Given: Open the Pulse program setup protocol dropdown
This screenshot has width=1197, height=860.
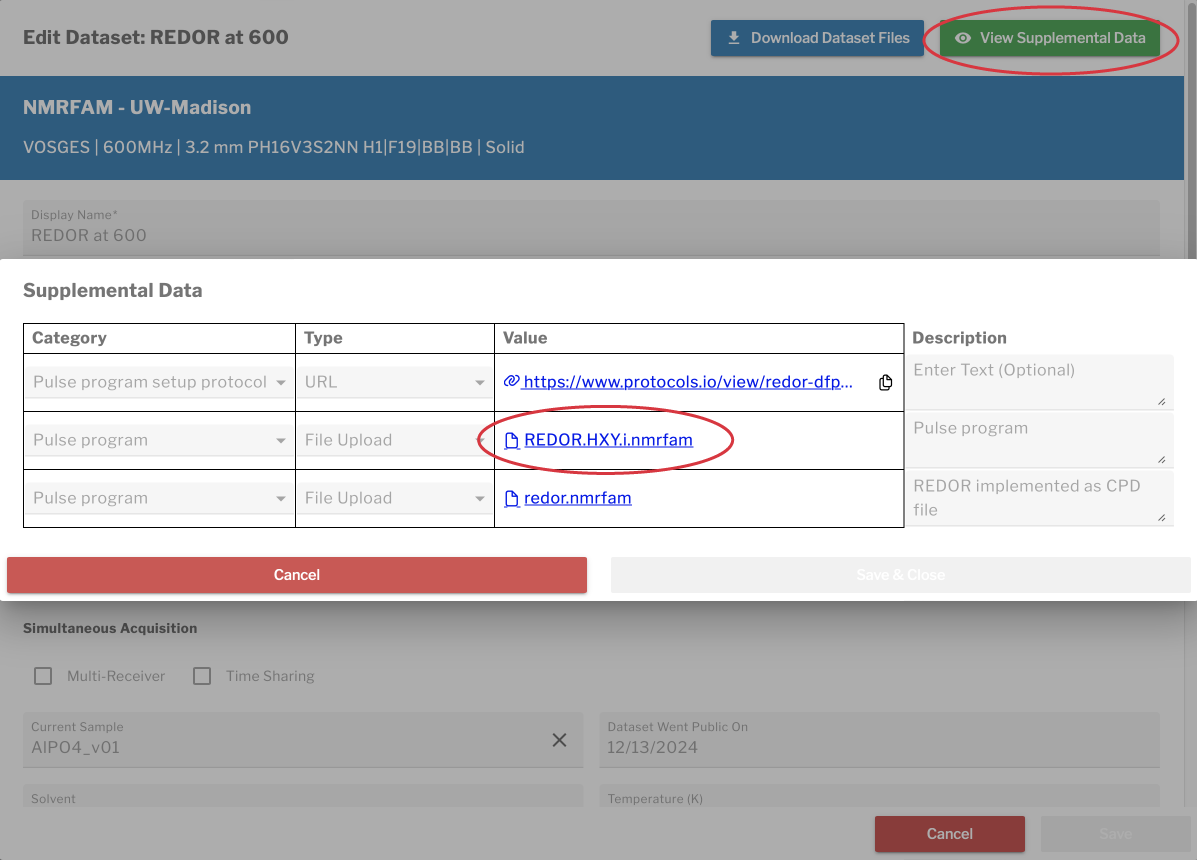Looking at the screenshot, I should [160, 382].
